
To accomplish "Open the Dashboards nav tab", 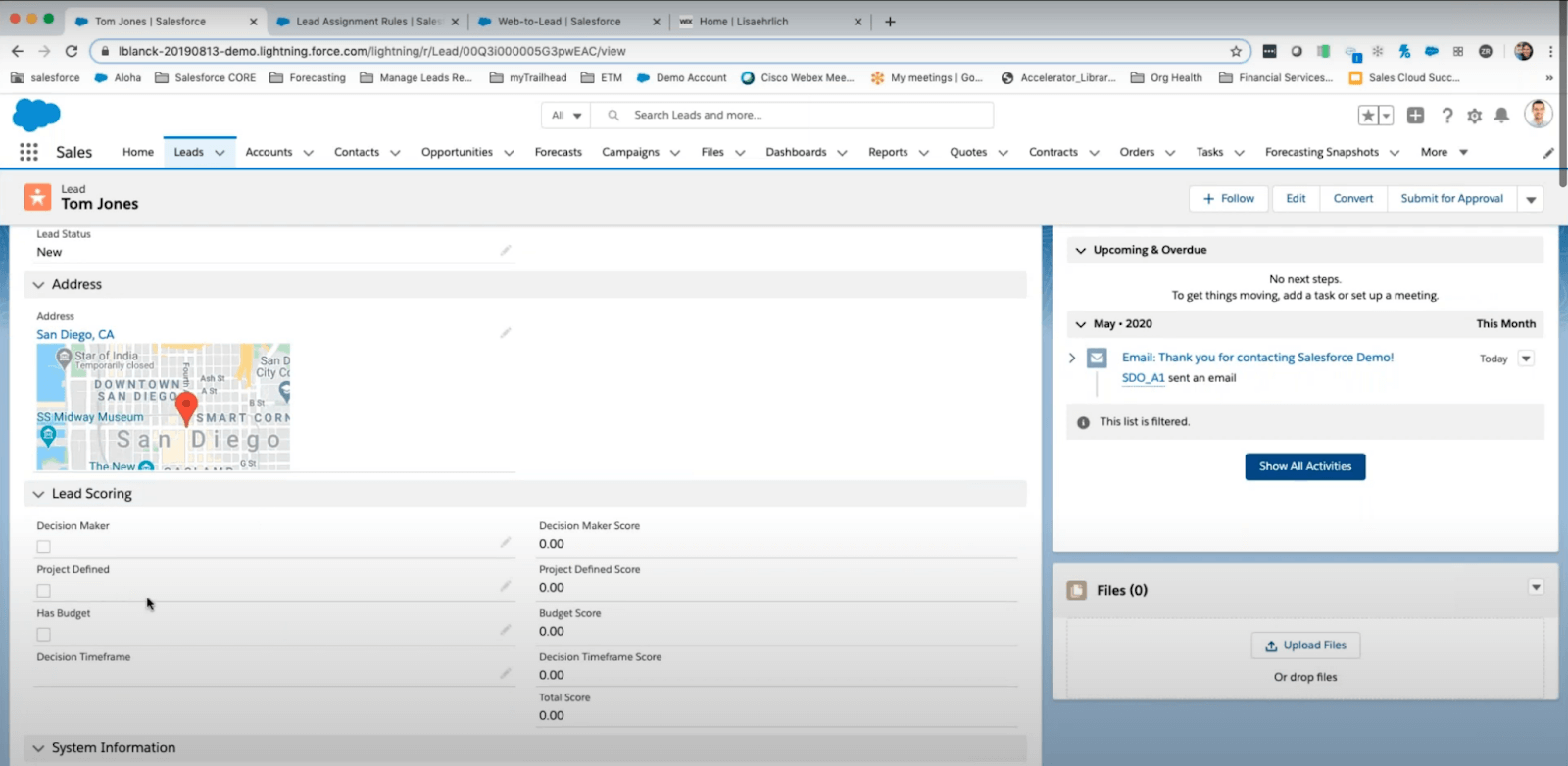I will [796, 152].
